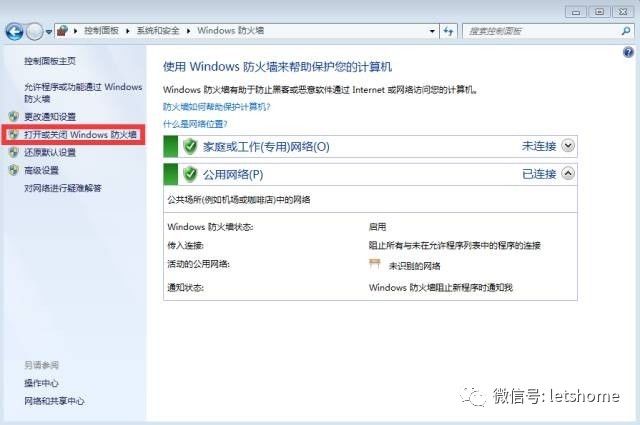Open 什么是网络位置? help link
The image size is (640, 425).
[x=195, y=124]
